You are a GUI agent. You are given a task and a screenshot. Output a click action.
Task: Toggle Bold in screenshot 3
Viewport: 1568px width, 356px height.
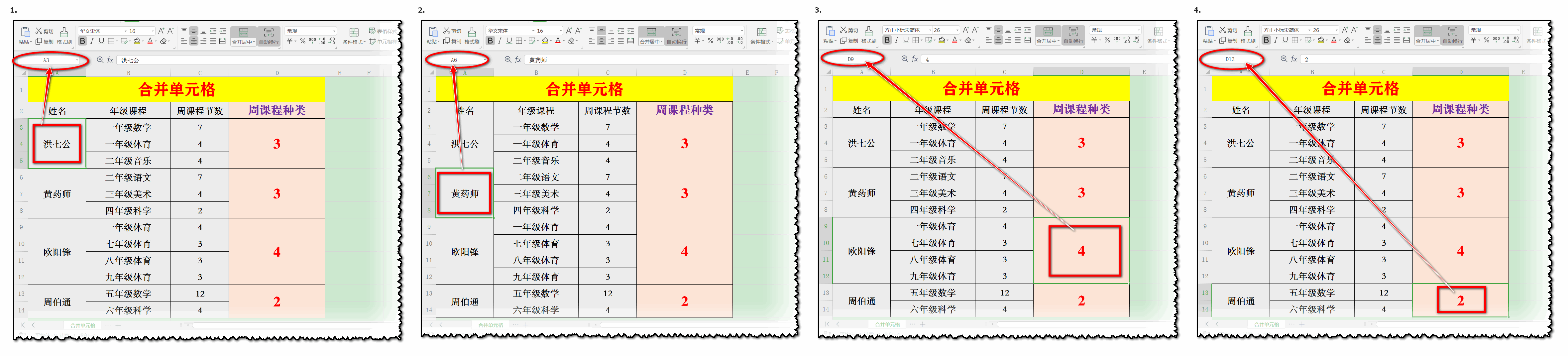click(887, 41)
